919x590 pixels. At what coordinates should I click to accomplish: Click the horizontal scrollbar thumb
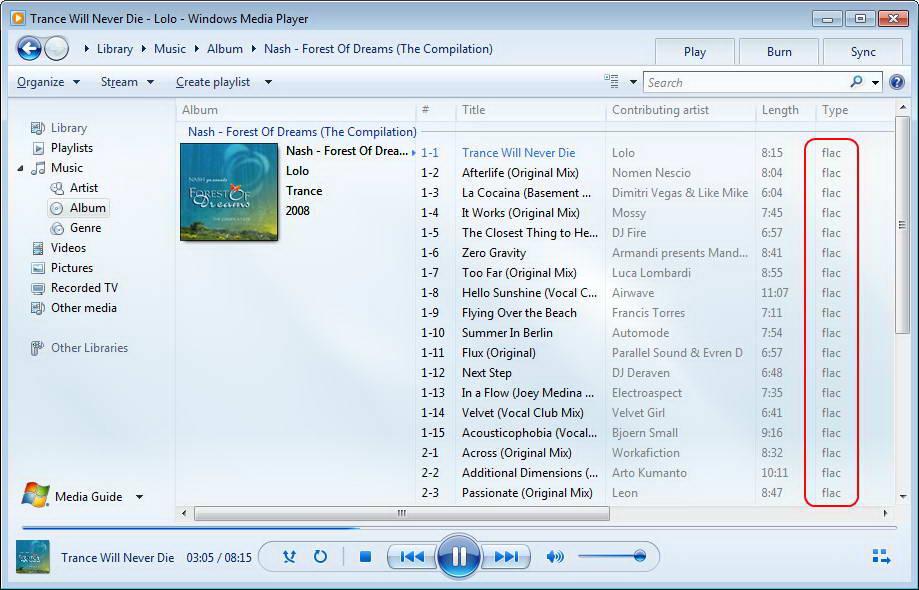coord(401,513)
